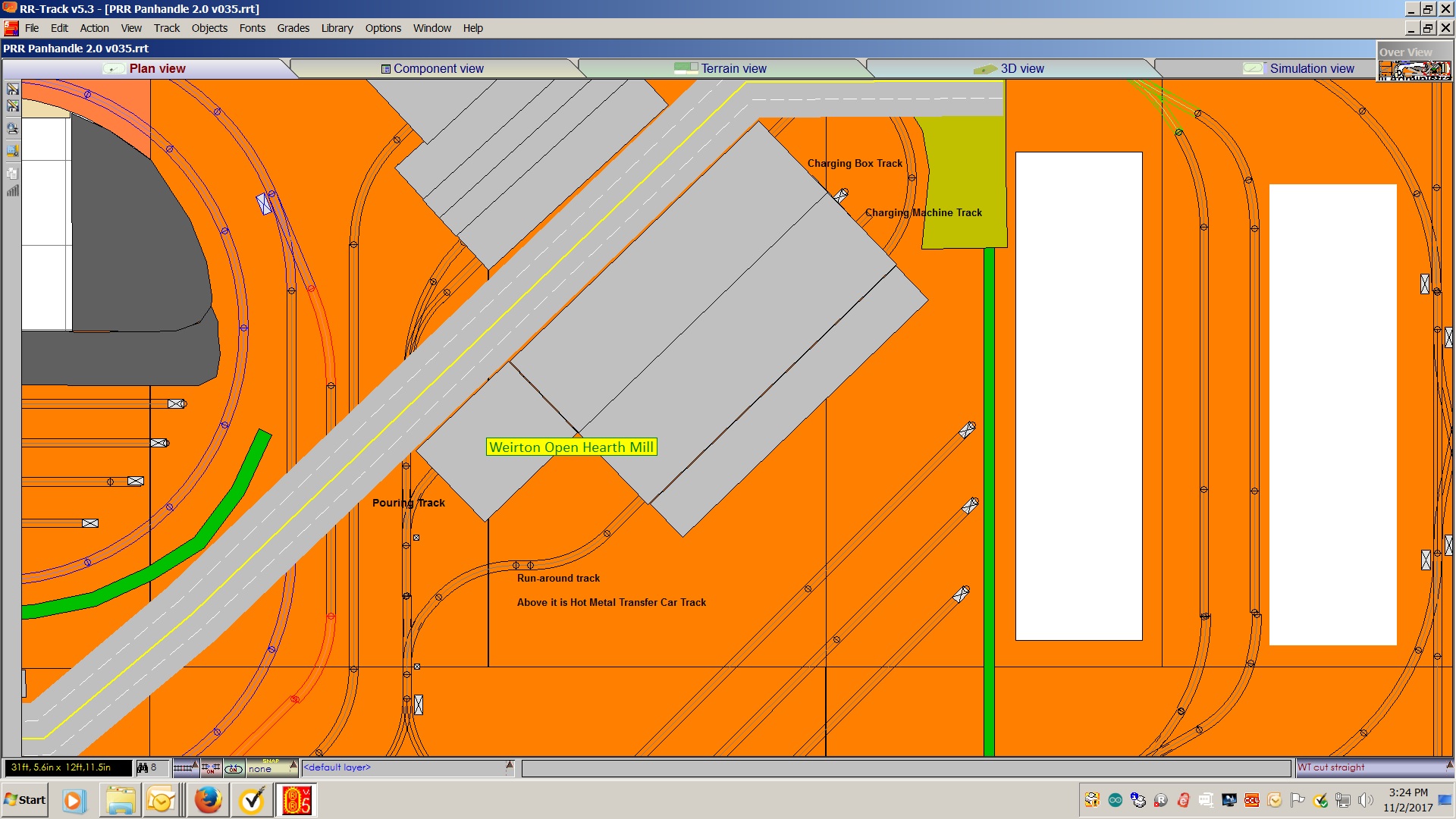
Task: Launch Firefox from the taskbar
Action: (207, 800)
